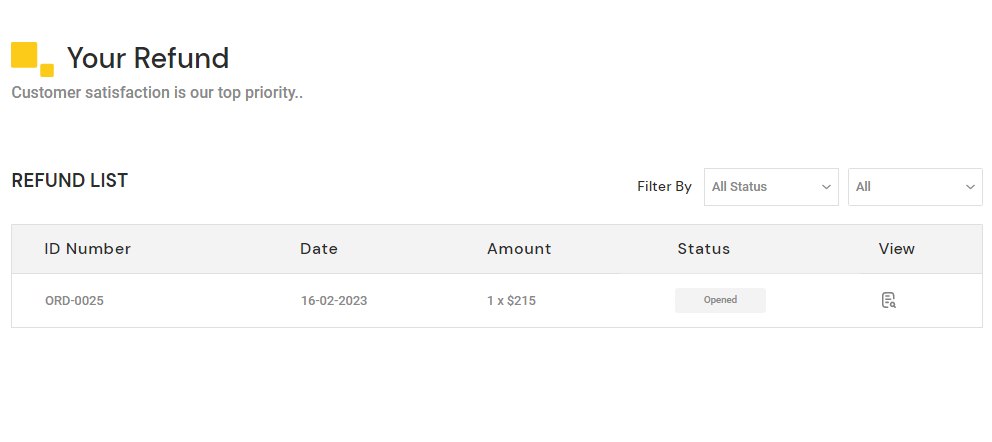Open the second filter dropdown labeled All

click(914, 187)
